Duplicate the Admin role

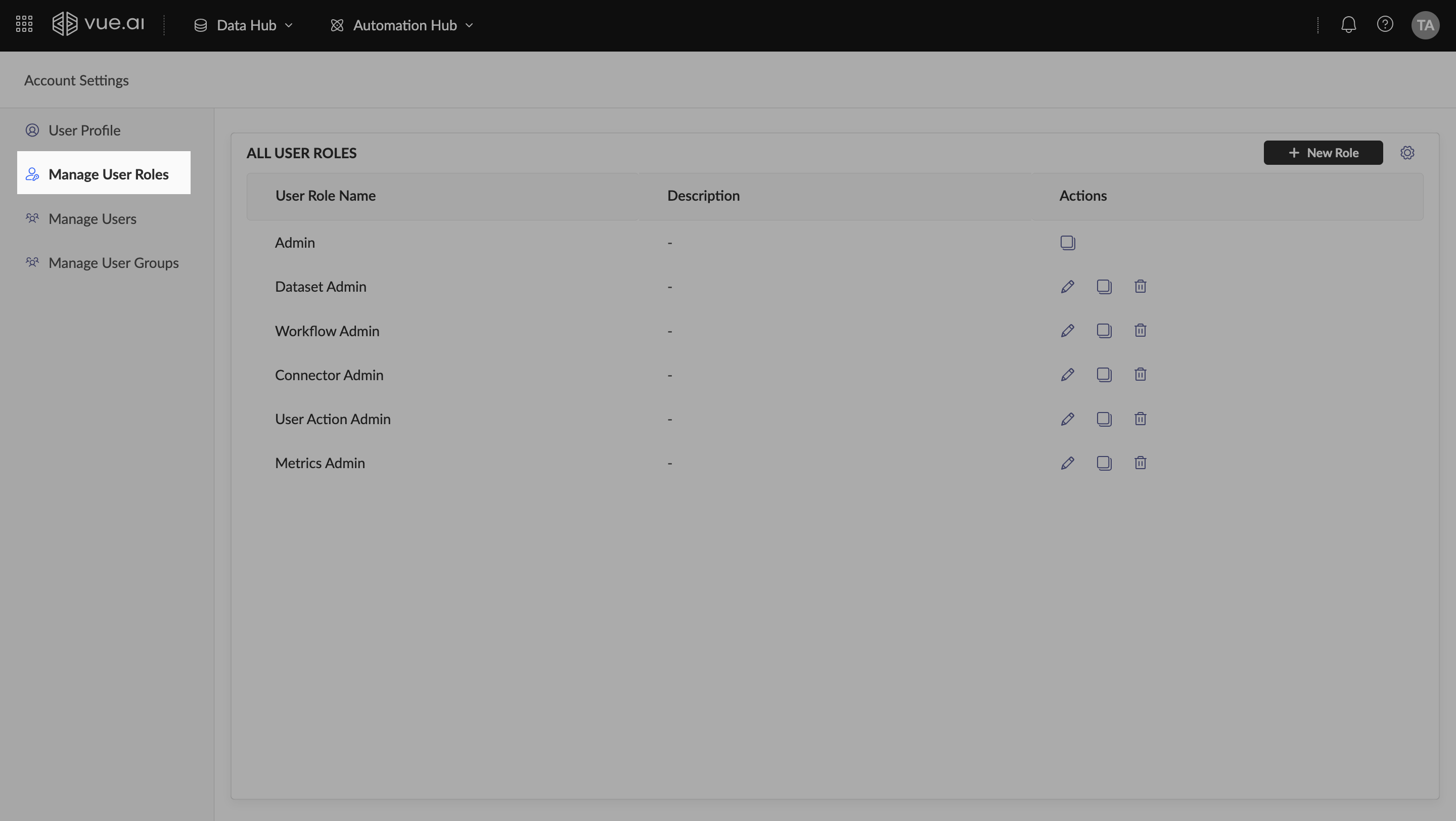(x=1067, y=242)
